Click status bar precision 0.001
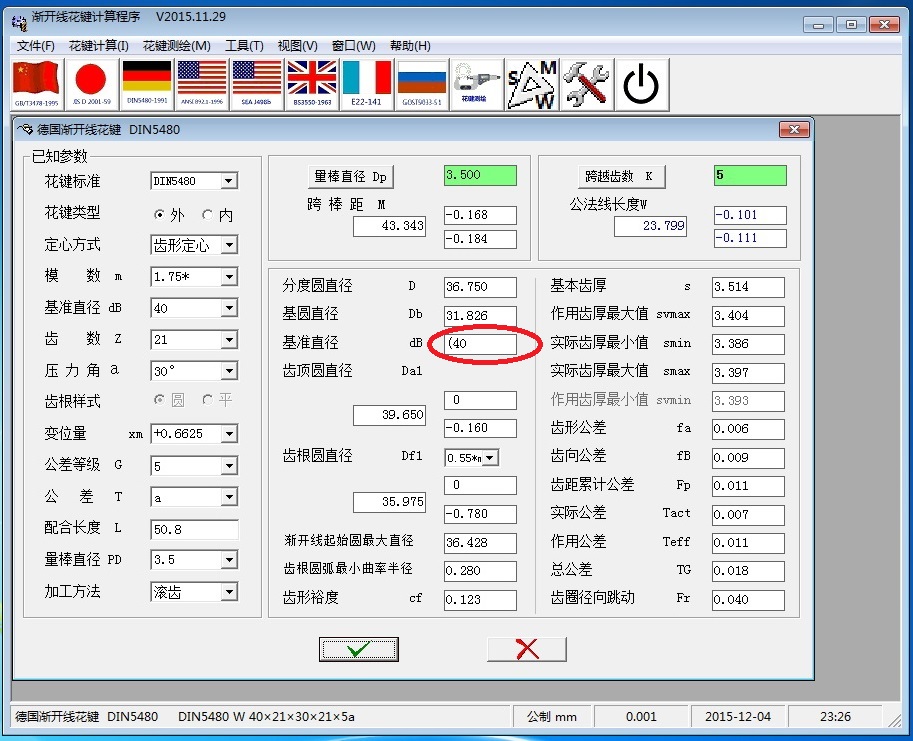The width and height of the screenshot is (913, 741). pyautogui.click(x=641, y=717)
